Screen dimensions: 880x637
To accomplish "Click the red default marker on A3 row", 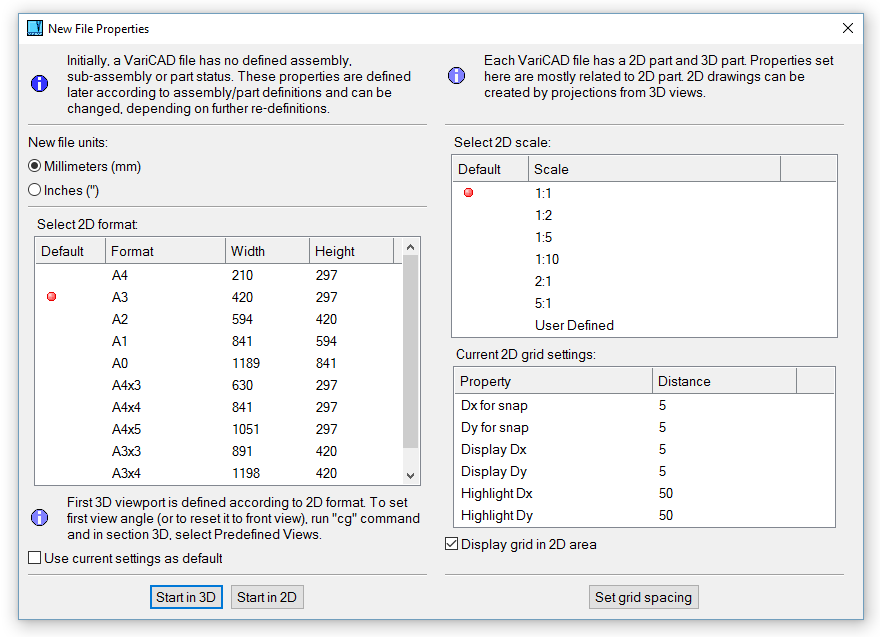I will [x=52, y=297].
